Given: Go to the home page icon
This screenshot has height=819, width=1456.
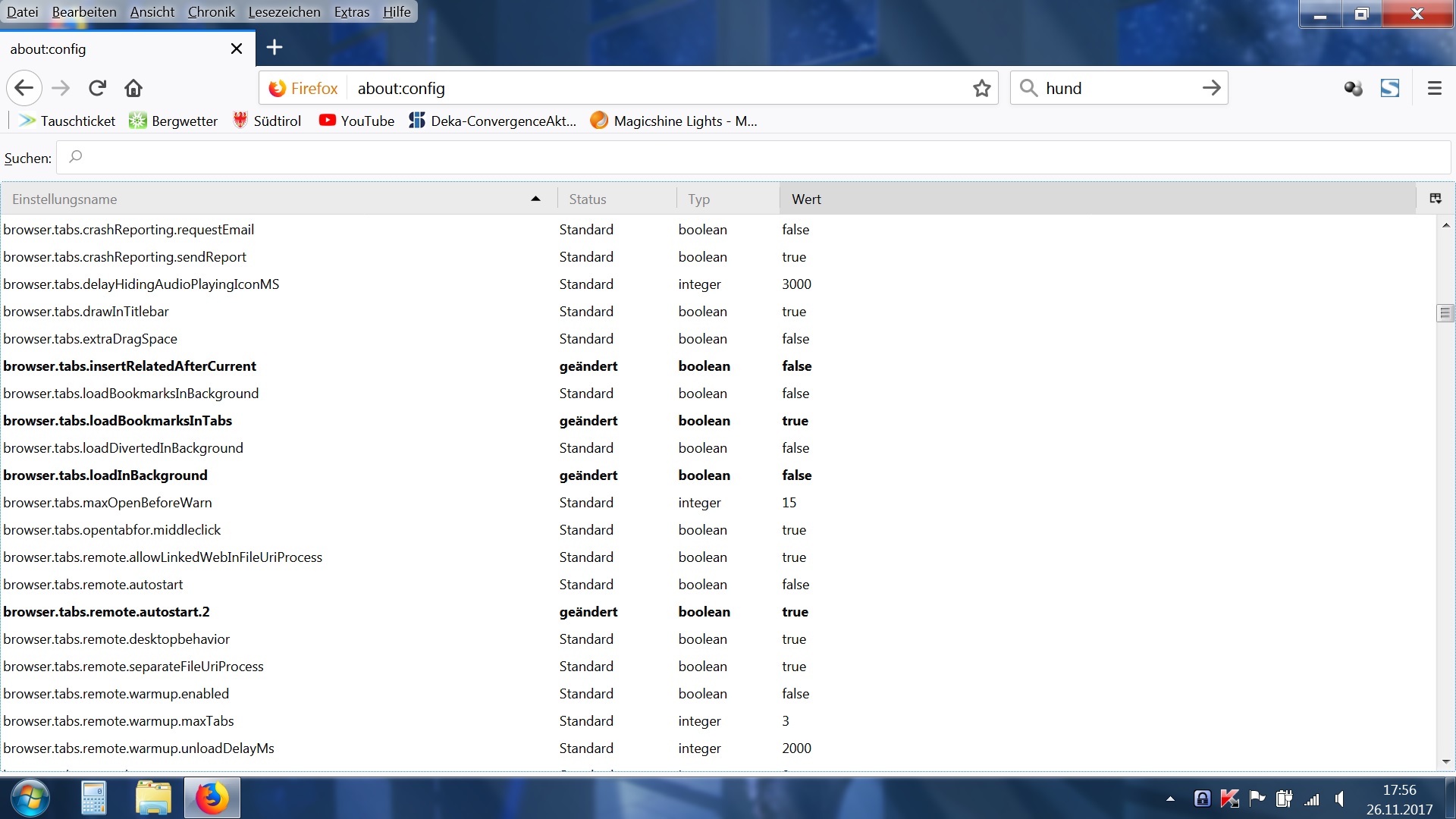Looking at the screenshot, I should click(x=133, y=88).
